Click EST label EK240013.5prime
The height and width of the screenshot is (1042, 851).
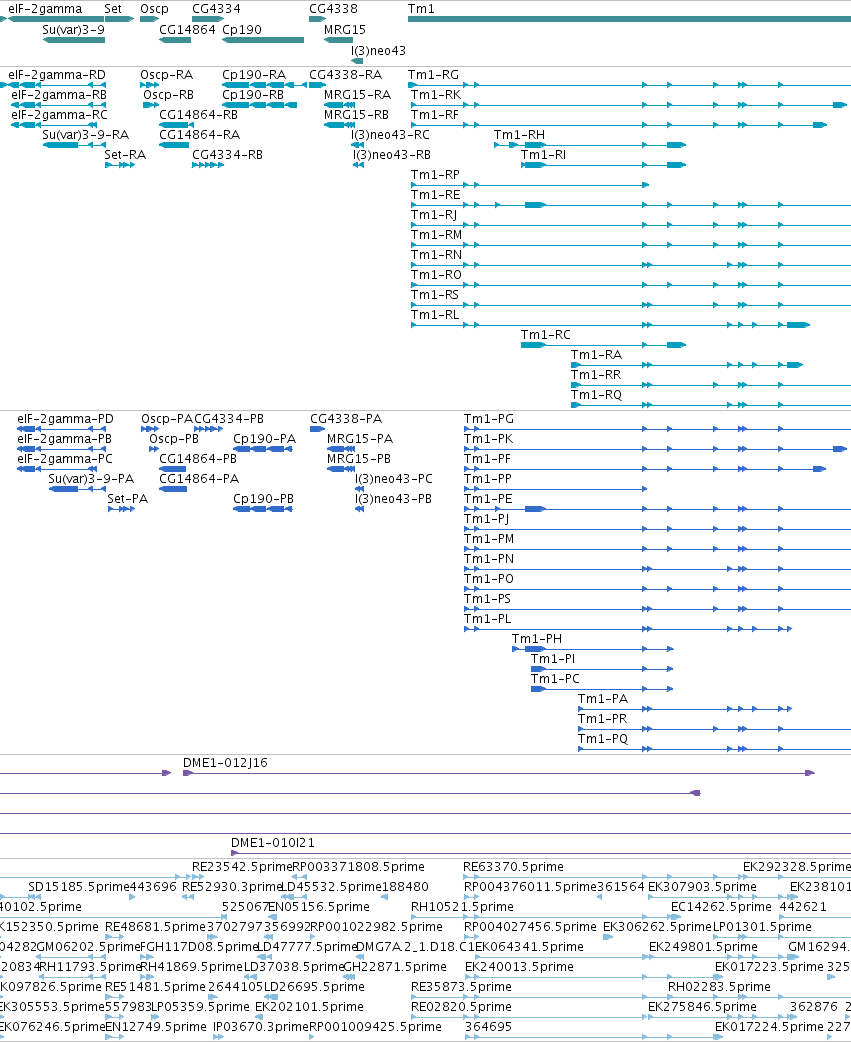(x=520, y=966)
